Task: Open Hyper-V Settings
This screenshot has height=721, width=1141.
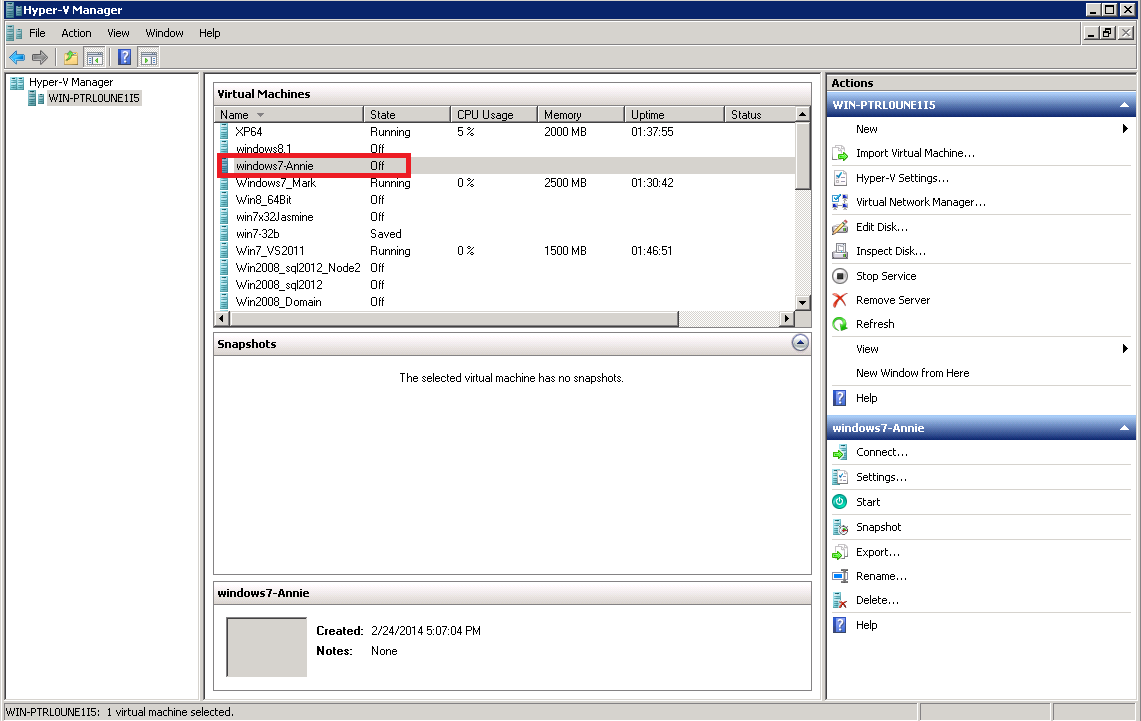Action: (902, 178)
